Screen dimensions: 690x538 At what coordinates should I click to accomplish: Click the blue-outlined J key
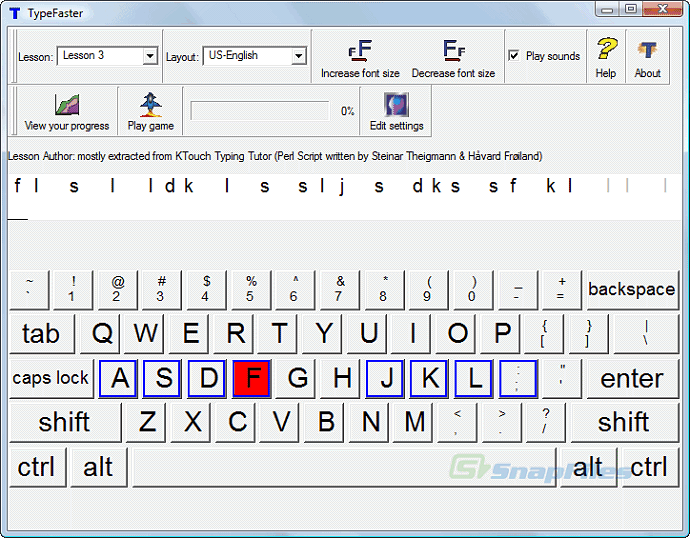coord(385,378)
